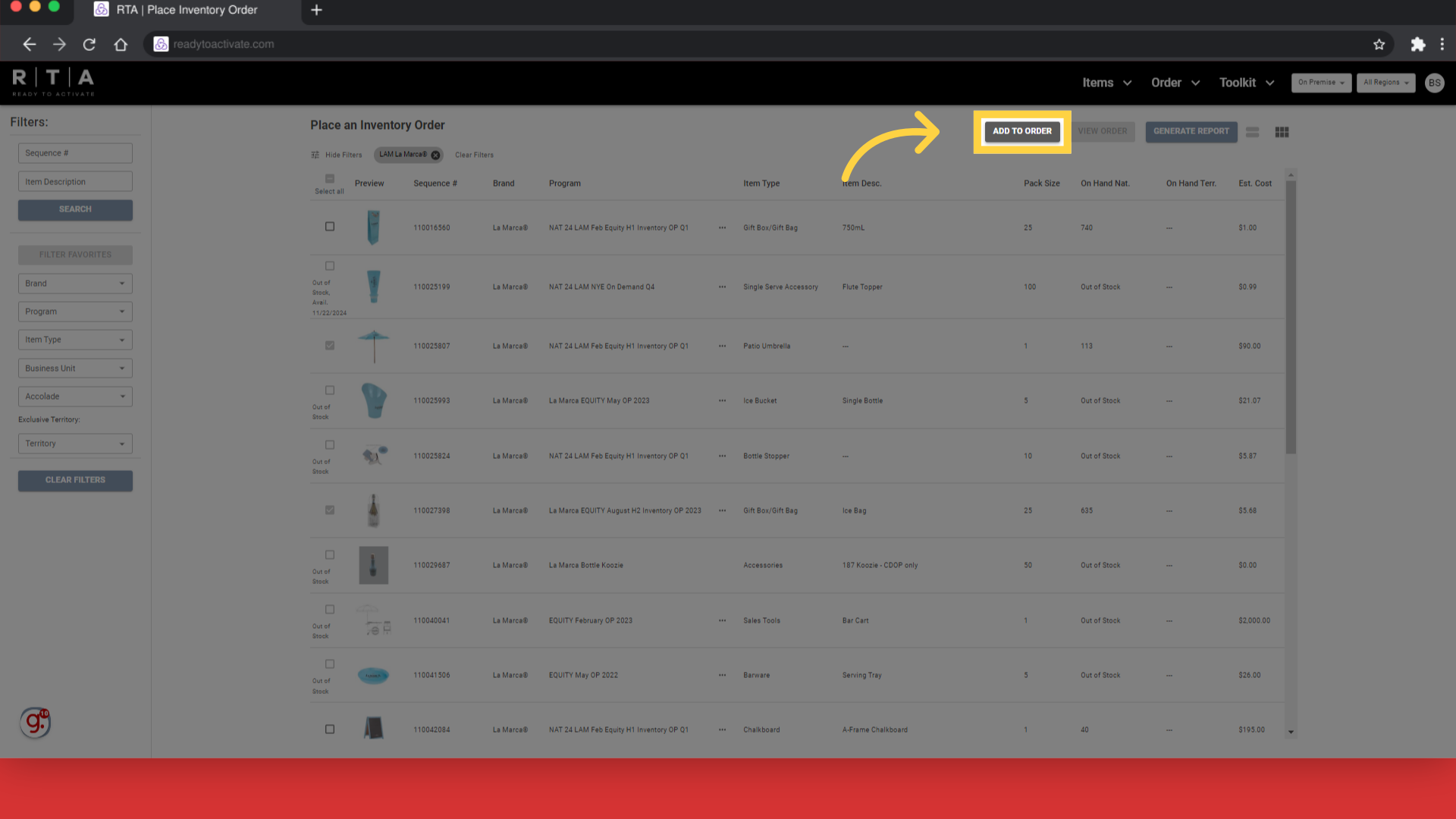The image size is (1456, 819).
Task: Toggle checkbox for Flute Topper row
Action: pos(330,266)
